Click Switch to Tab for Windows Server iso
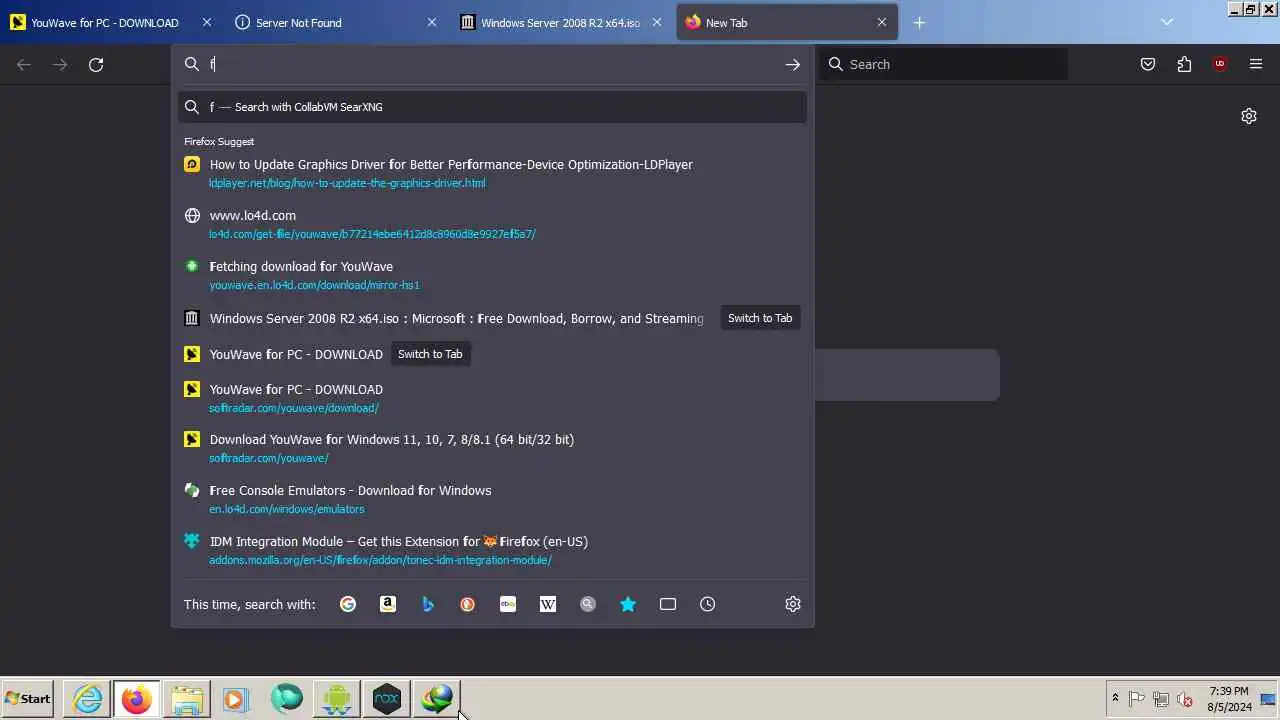The image size is (1280, 720). click(x=760, y=318)
